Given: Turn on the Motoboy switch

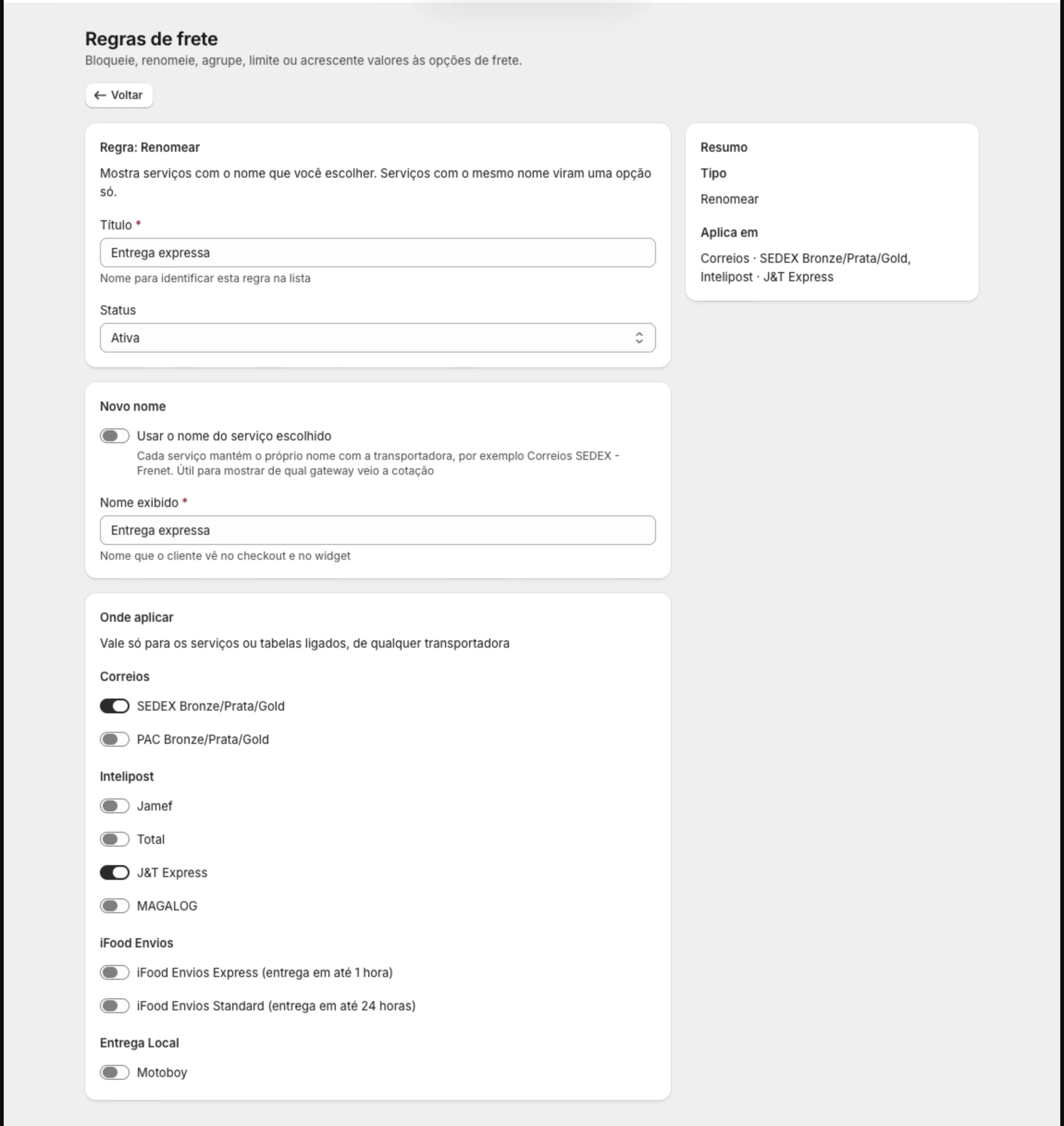Looking at the screenshot, I should click(115, 1073).
